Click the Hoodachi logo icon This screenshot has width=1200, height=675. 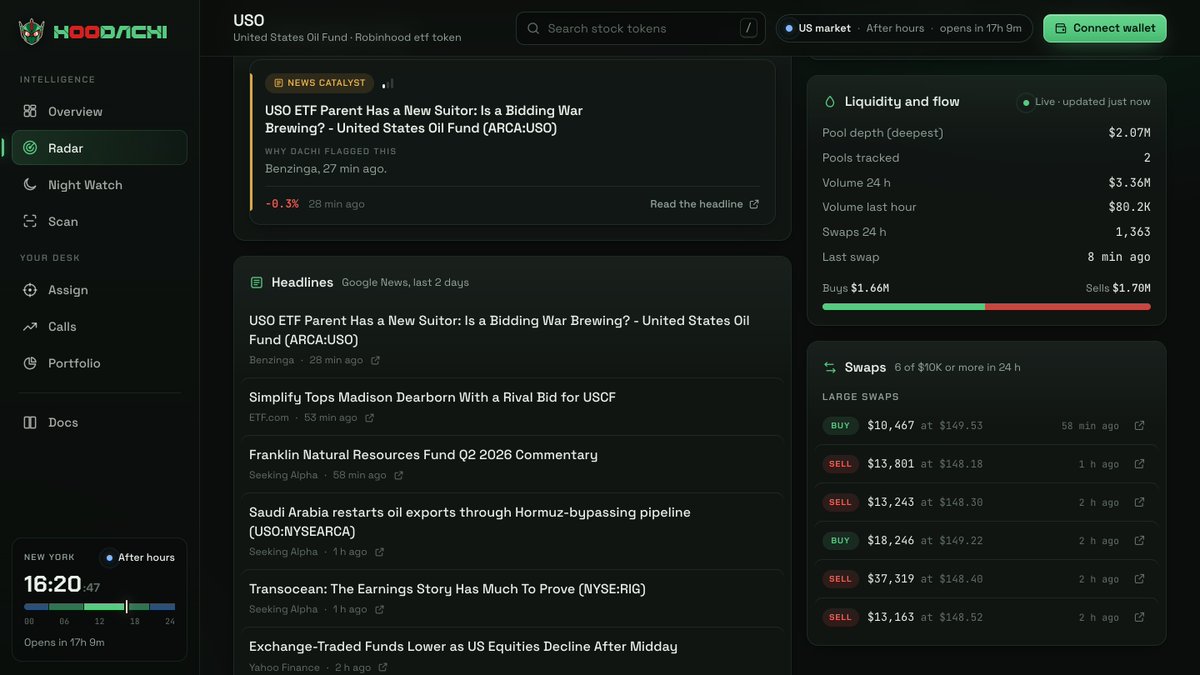point(31,31)
